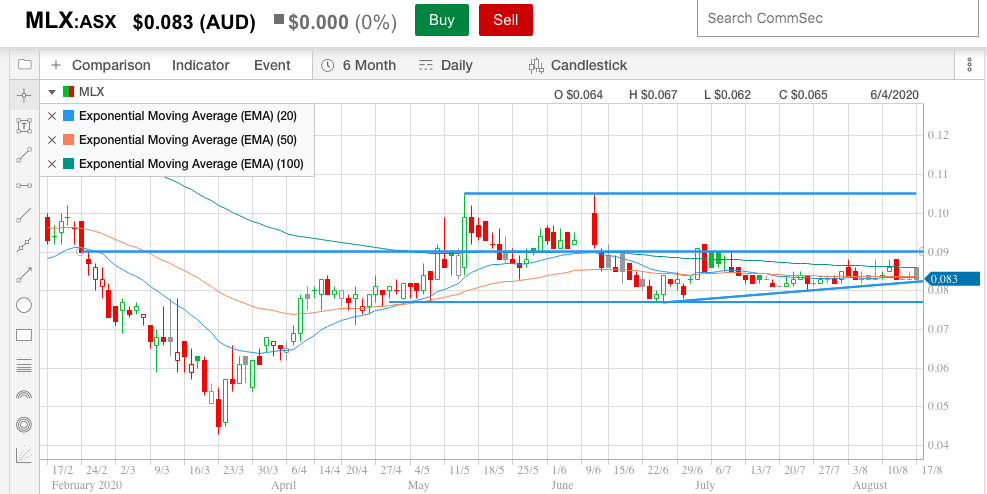
Task: Click the red-green MLX series icon
Action: point(69,92)
